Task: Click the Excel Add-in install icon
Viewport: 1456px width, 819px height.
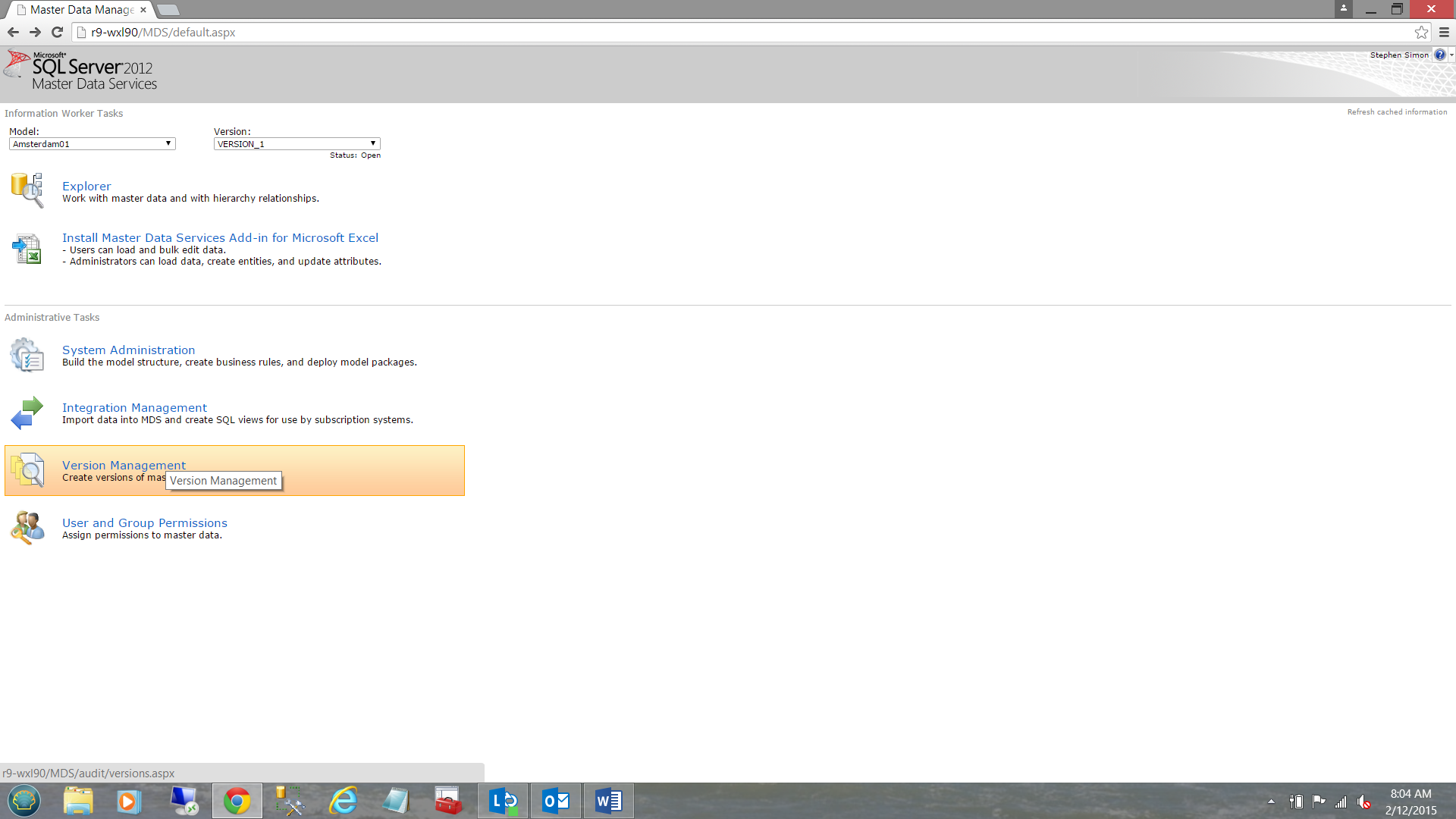Action: [27, 249]
